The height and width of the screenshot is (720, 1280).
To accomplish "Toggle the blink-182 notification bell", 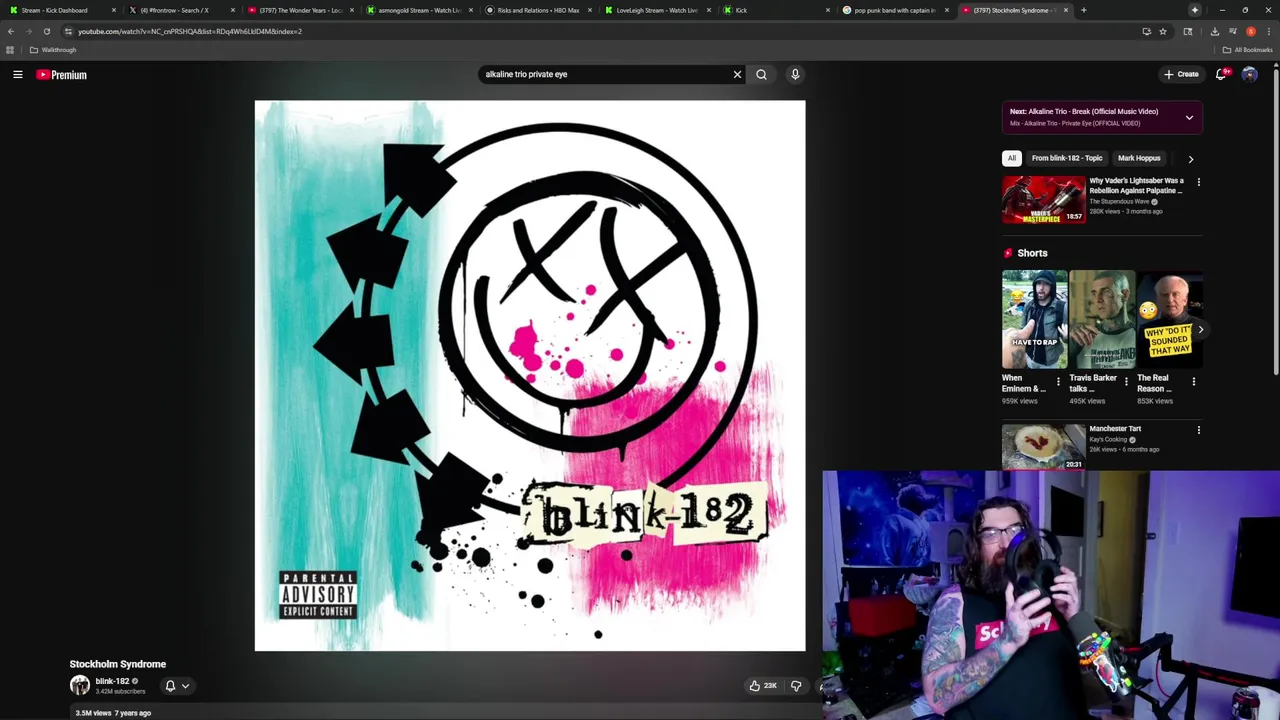I will click(x=170, y=686).
